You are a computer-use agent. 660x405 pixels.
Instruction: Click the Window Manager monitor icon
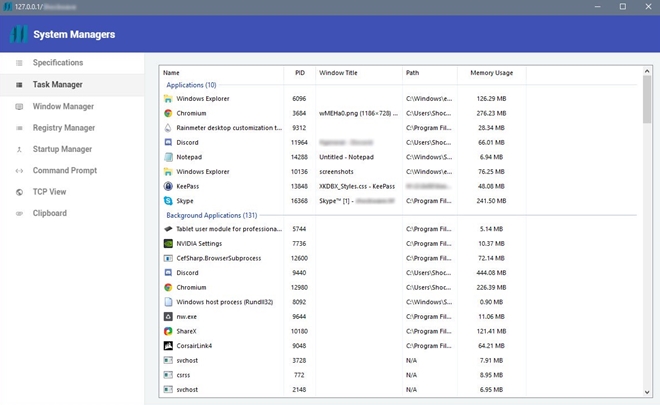pyautogui.click(x=19, y=107)
